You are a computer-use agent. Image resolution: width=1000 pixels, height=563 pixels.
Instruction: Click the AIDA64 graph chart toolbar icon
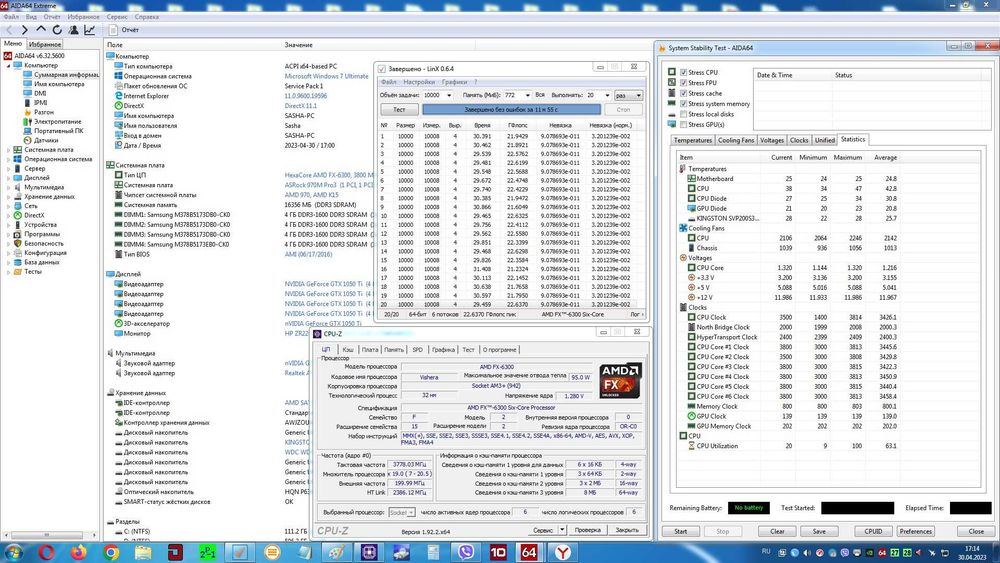[89, 30]
